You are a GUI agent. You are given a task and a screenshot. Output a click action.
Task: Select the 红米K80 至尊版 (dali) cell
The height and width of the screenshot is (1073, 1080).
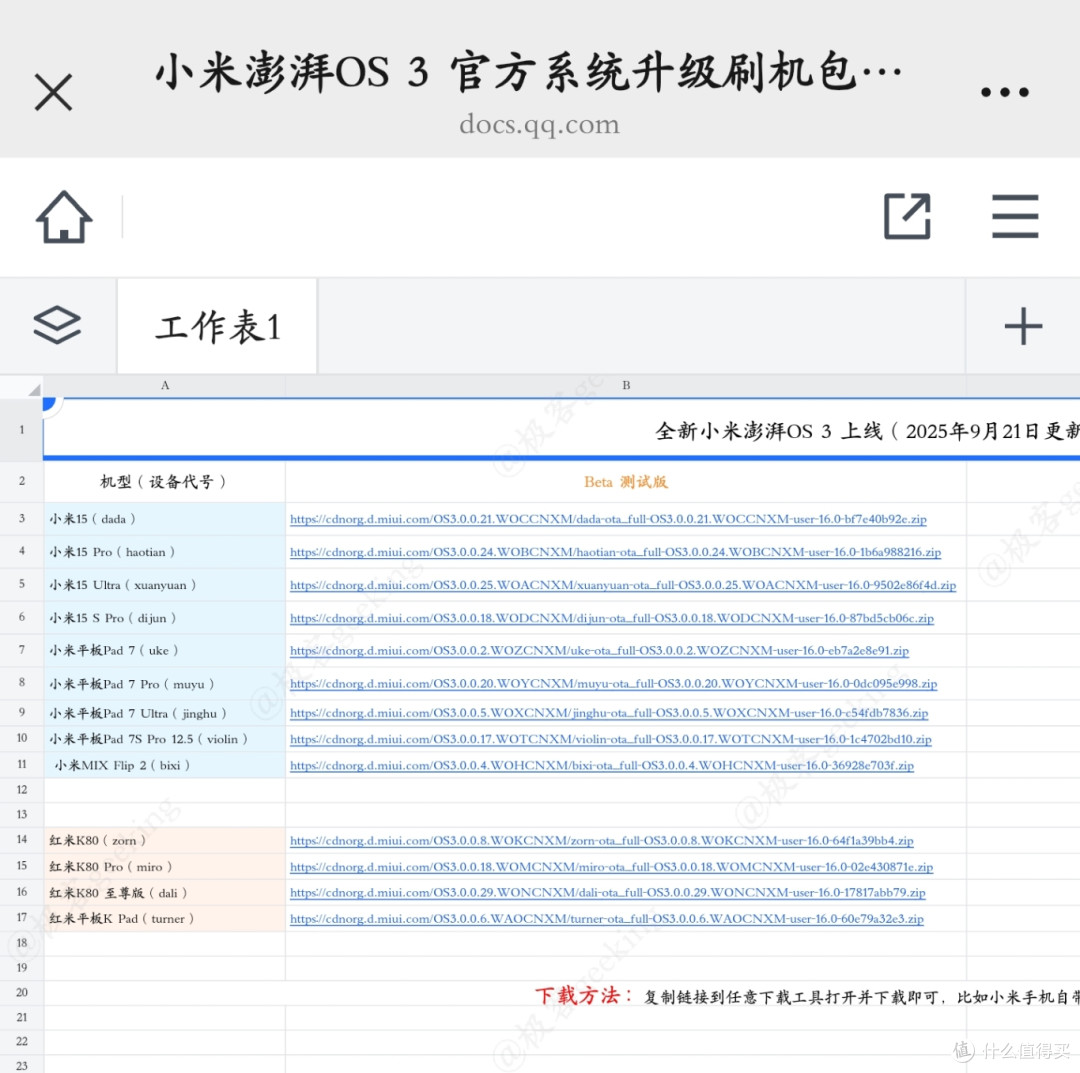pos(164,893)
